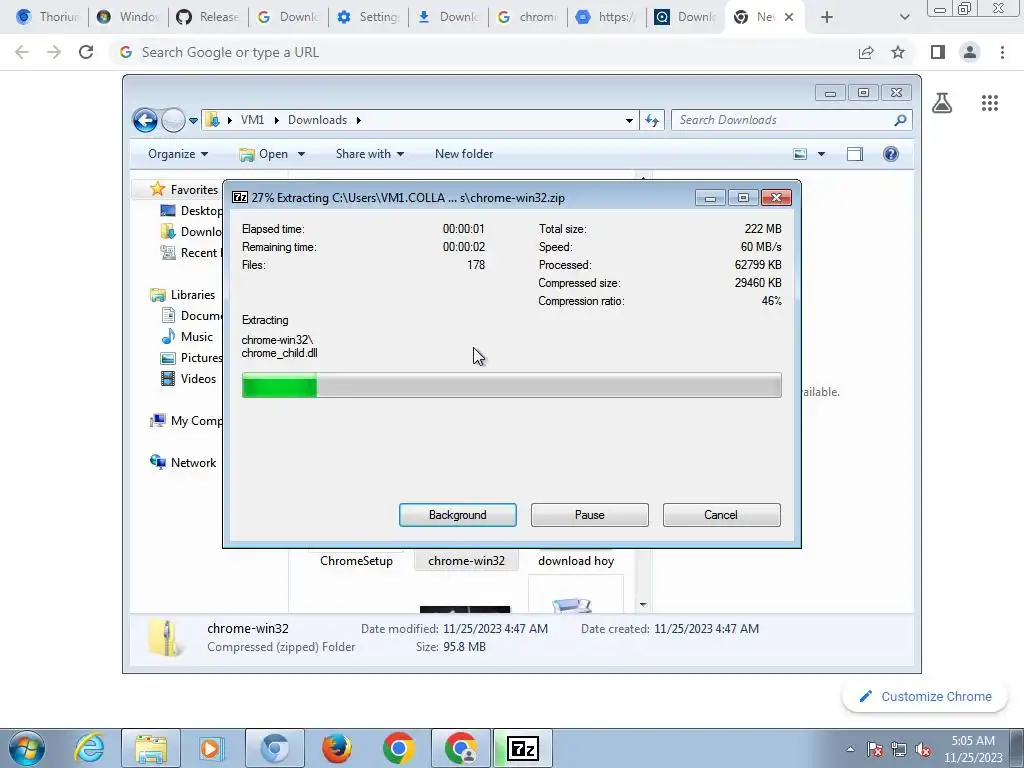This screenshot has width=1024, height=768.
Task: Switch to the Windows tab
Action: pyautogui.click(x=129, y=17)
